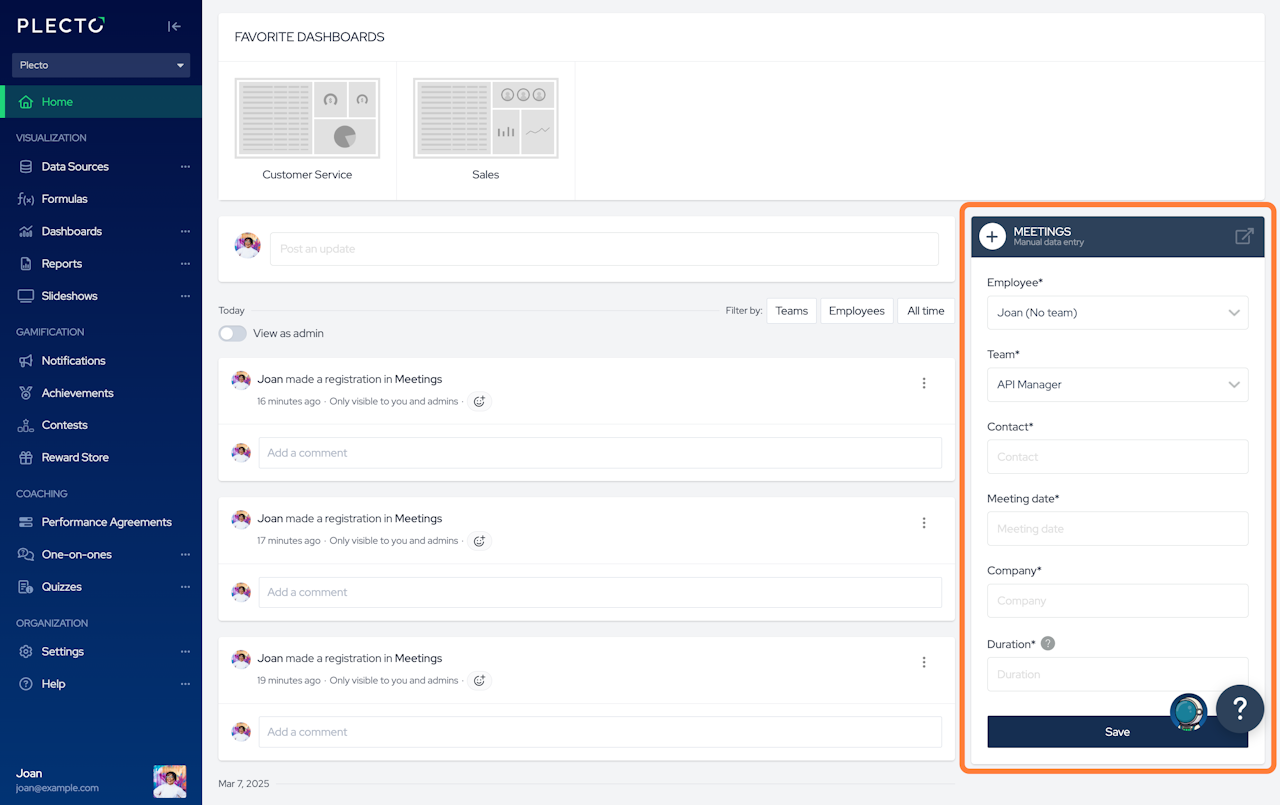Viewport: 1280px width, 805px height.
Task: Open the Sales dashboard thumbnail
Action: [486, 119]
